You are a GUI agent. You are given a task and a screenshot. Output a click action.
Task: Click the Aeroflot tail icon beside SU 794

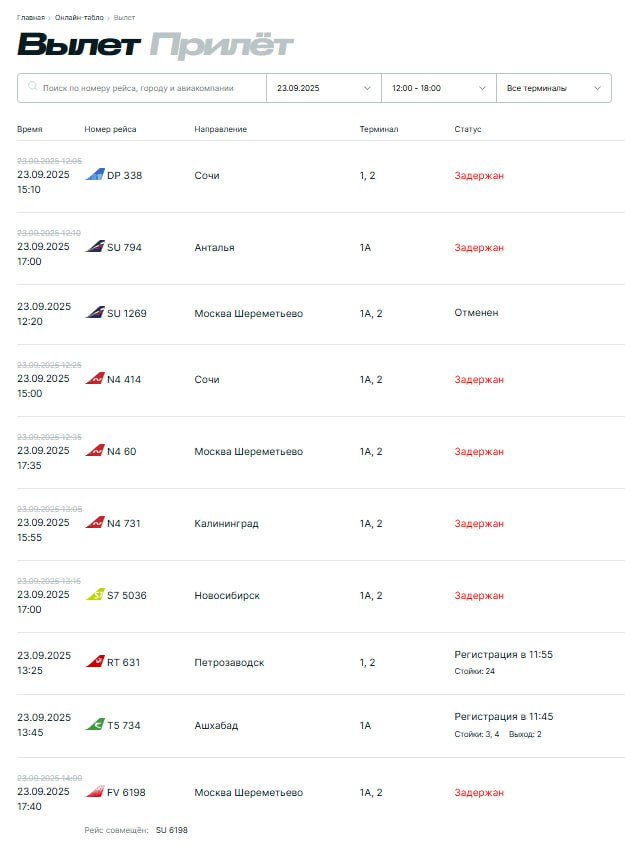(95, 247)
